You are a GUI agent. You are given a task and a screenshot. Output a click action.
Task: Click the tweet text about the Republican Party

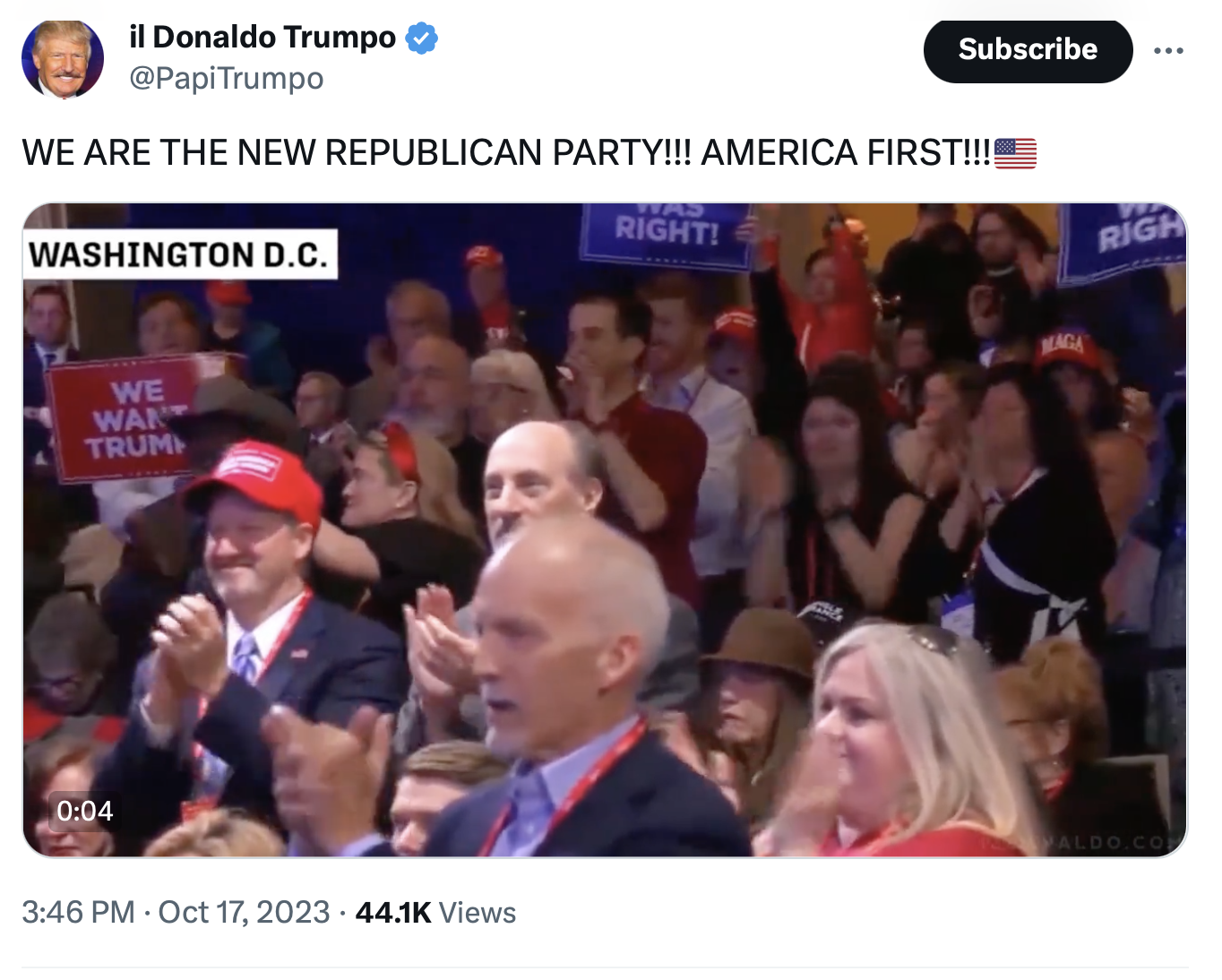506,153
